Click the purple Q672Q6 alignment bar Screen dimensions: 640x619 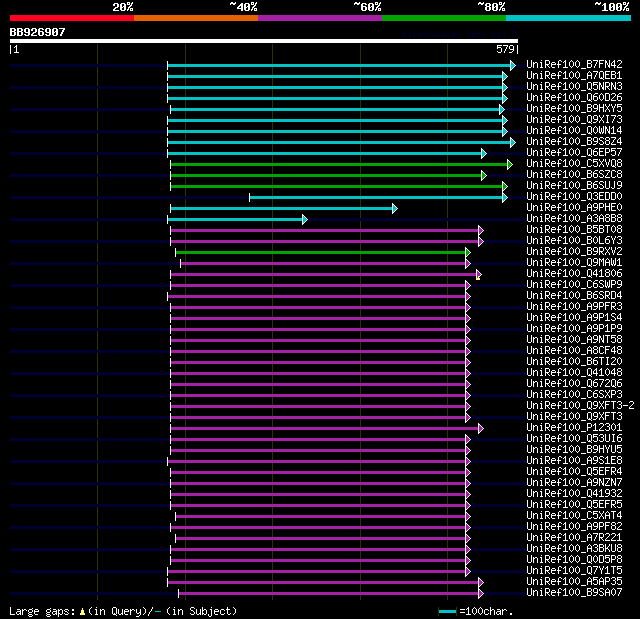pyautogui.click(x=318, y=384)
